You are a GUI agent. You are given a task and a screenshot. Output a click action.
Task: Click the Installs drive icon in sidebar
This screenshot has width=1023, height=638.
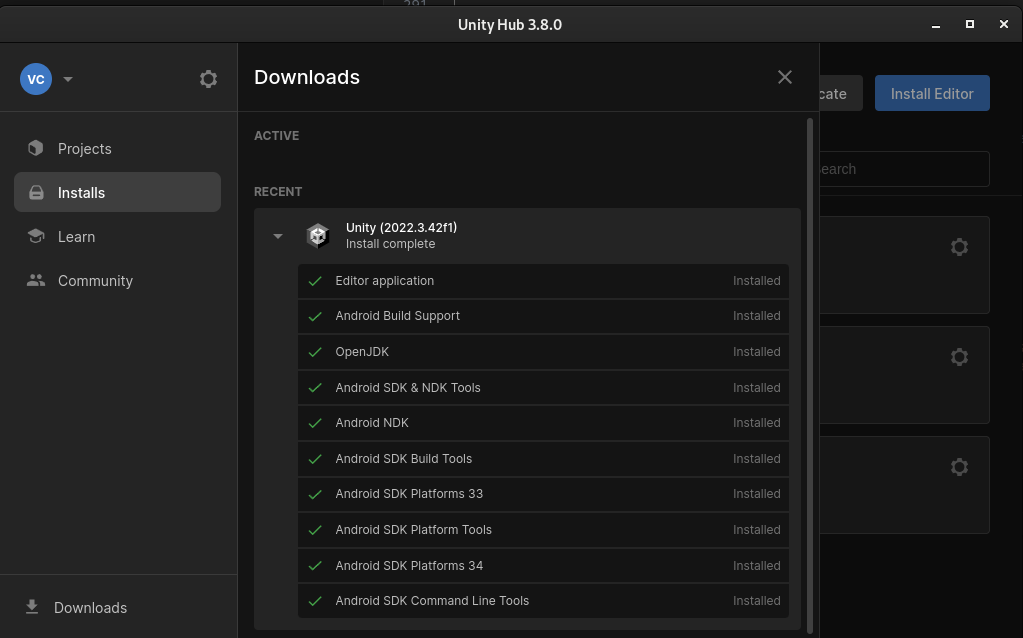(36, 193)
